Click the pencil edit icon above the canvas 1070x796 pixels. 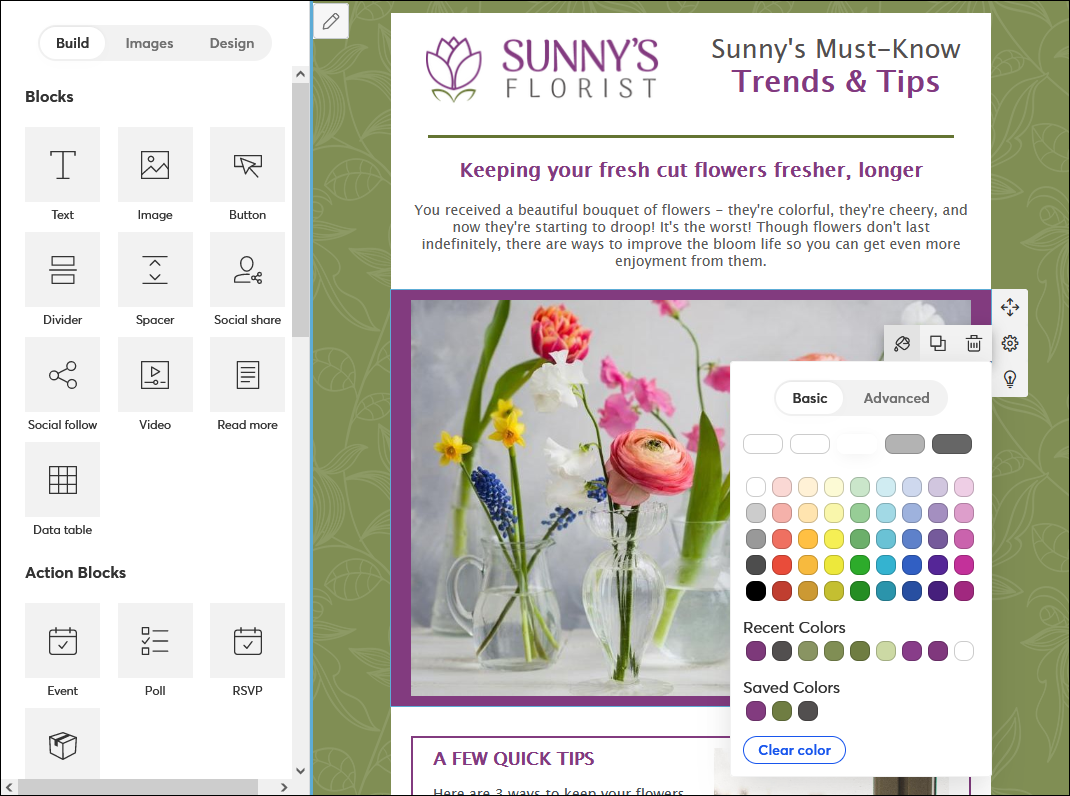coord(331,20)
